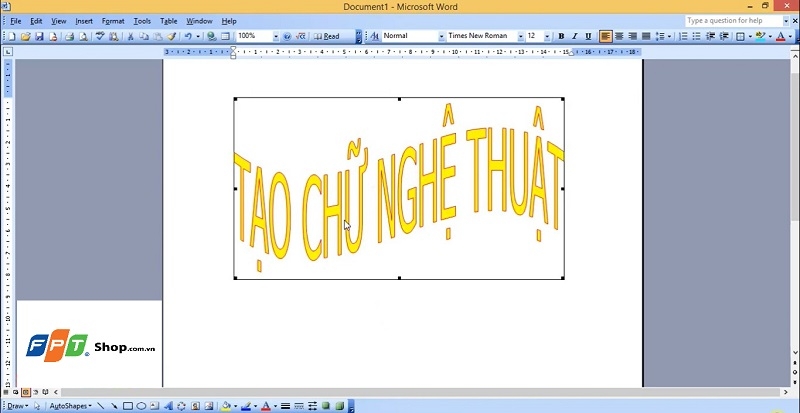Select the Rectangle tool
This screenshot has height=413, width=800.
click(128, 406)
